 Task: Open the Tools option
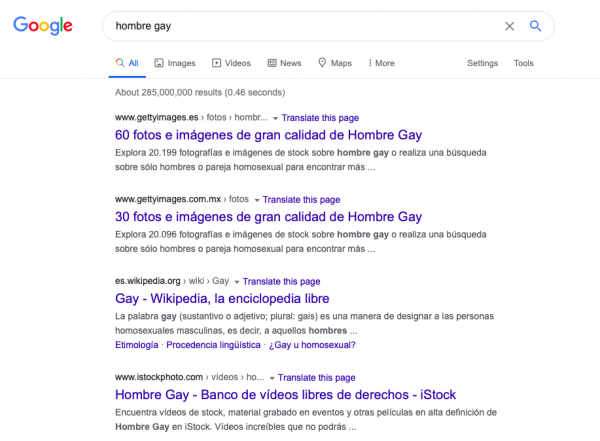point(523,63)
